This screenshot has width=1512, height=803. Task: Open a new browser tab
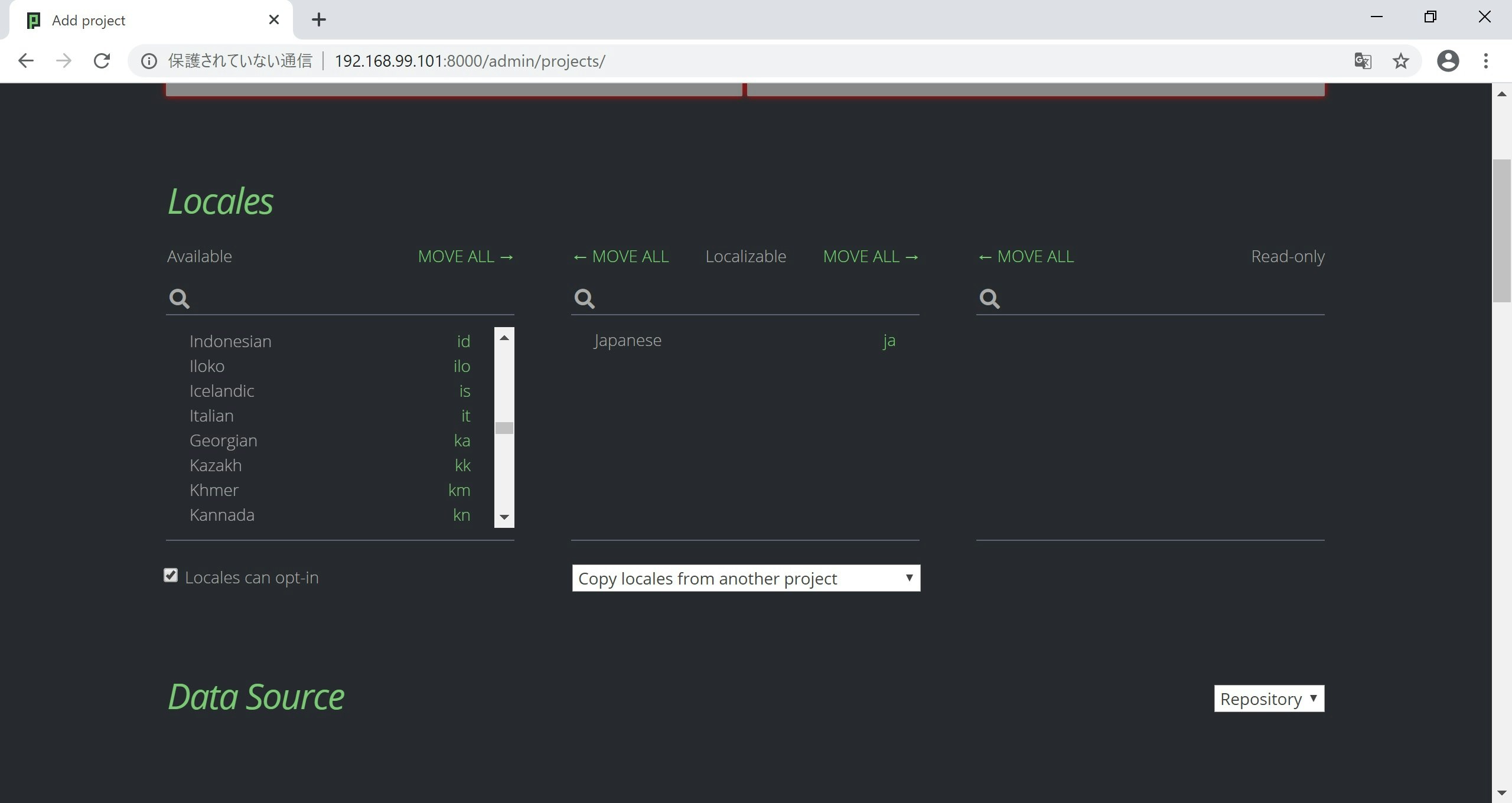318,20
